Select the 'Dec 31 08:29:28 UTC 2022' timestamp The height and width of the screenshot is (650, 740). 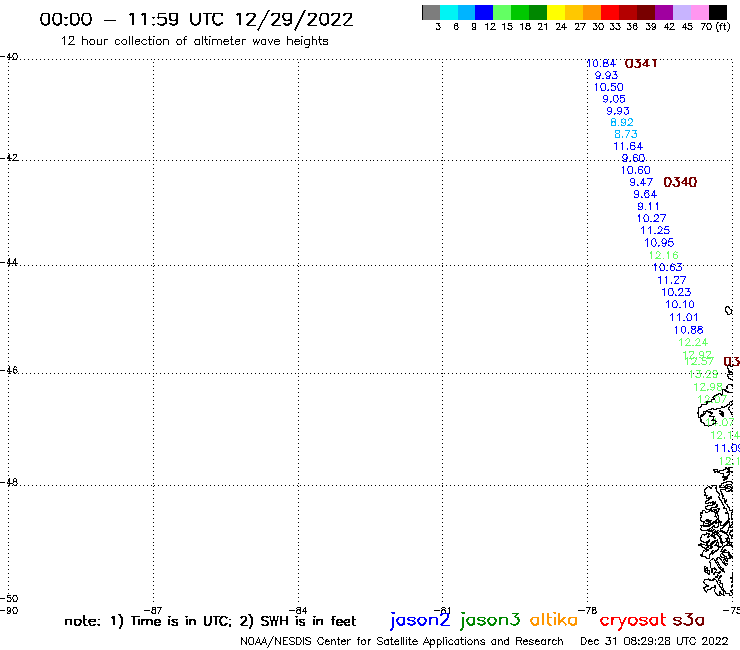click(x=654, y=641)
